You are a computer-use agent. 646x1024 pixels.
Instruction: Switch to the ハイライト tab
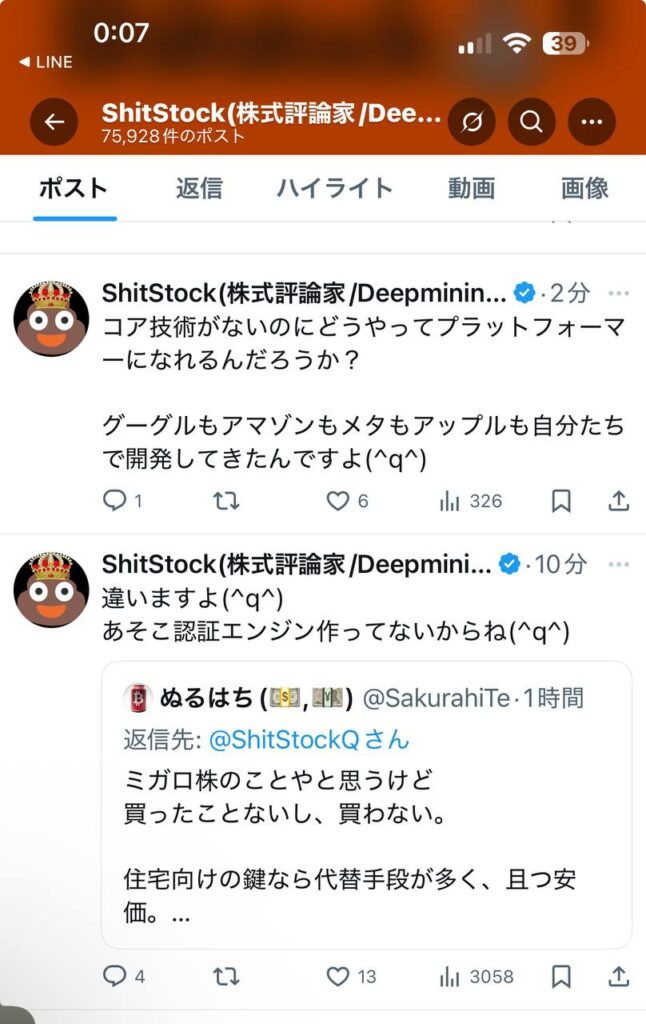coord(335,188)
